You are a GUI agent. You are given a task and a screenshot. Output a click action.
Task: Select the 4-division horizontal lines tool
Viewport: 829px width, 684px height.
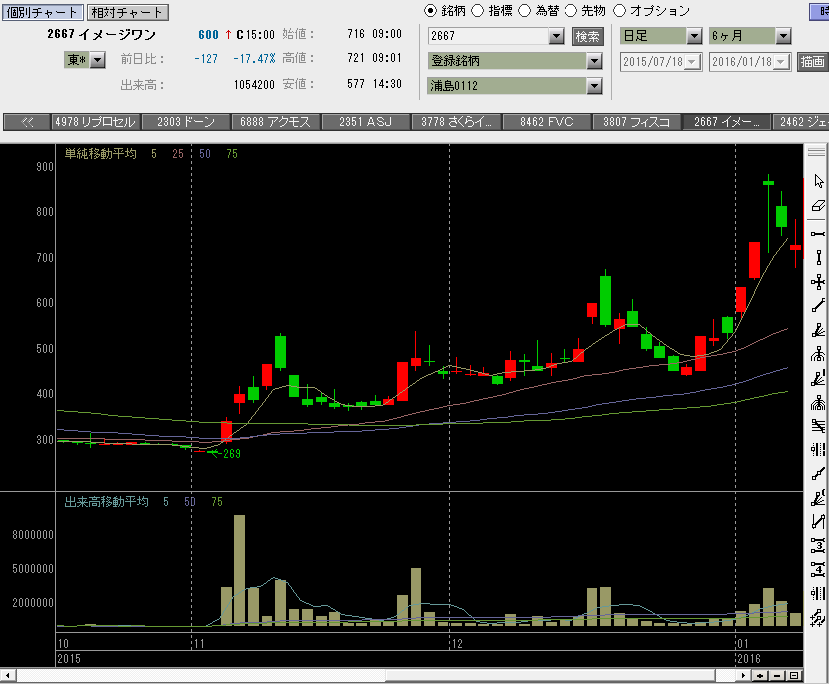pos(818,570)
